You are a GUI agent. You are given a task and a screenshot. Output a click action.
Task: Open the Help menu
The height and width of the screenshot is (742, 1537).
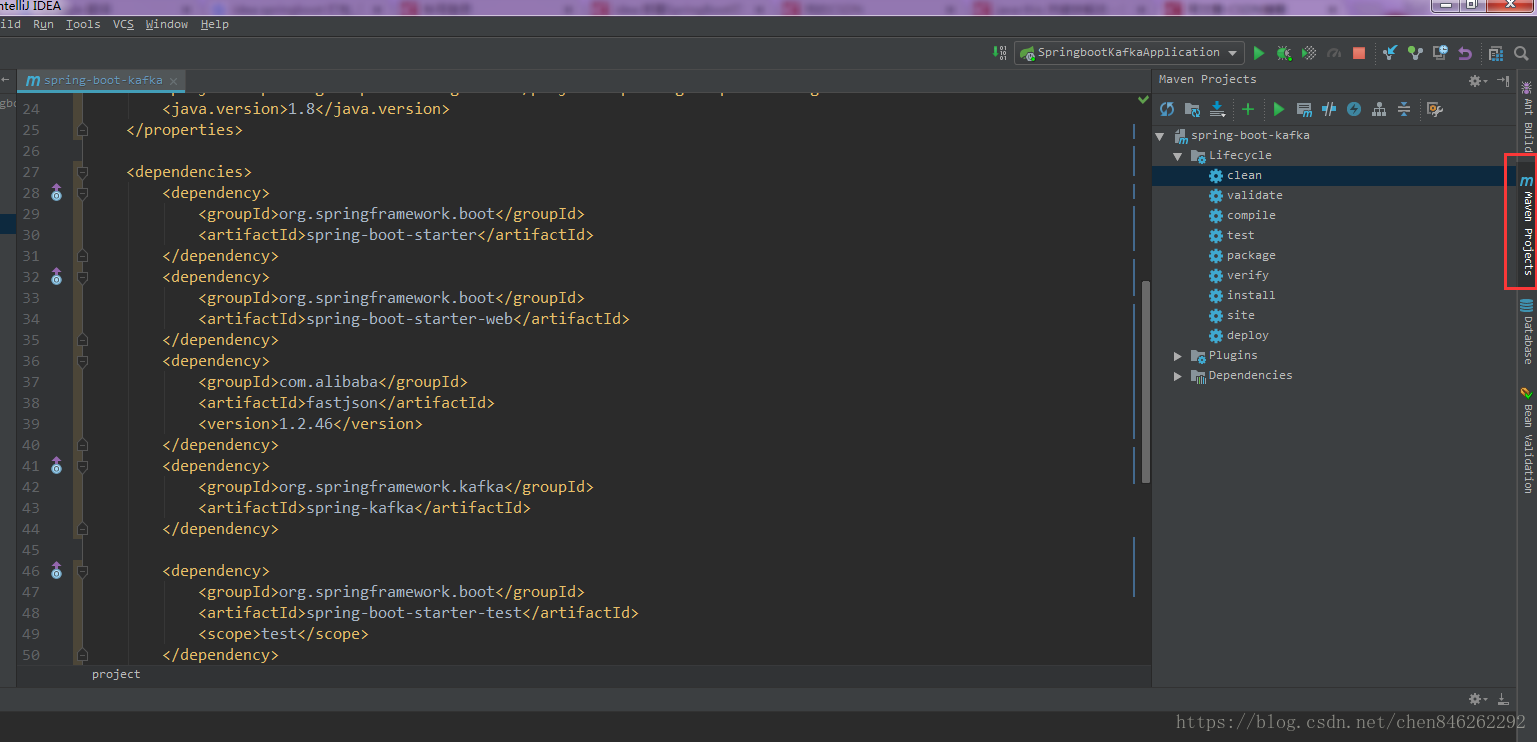point(214,24)
